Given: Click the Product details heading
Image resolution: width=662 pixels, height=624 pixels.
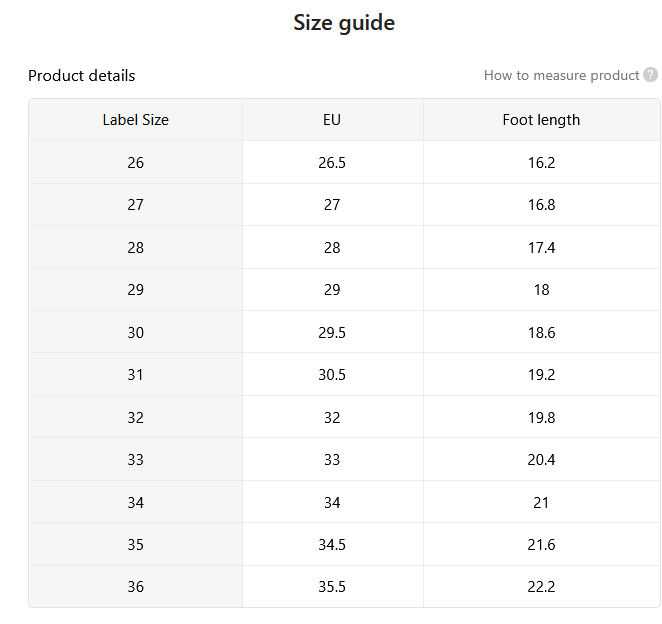Looking at the screenshot, I should (x=81, y=76).
